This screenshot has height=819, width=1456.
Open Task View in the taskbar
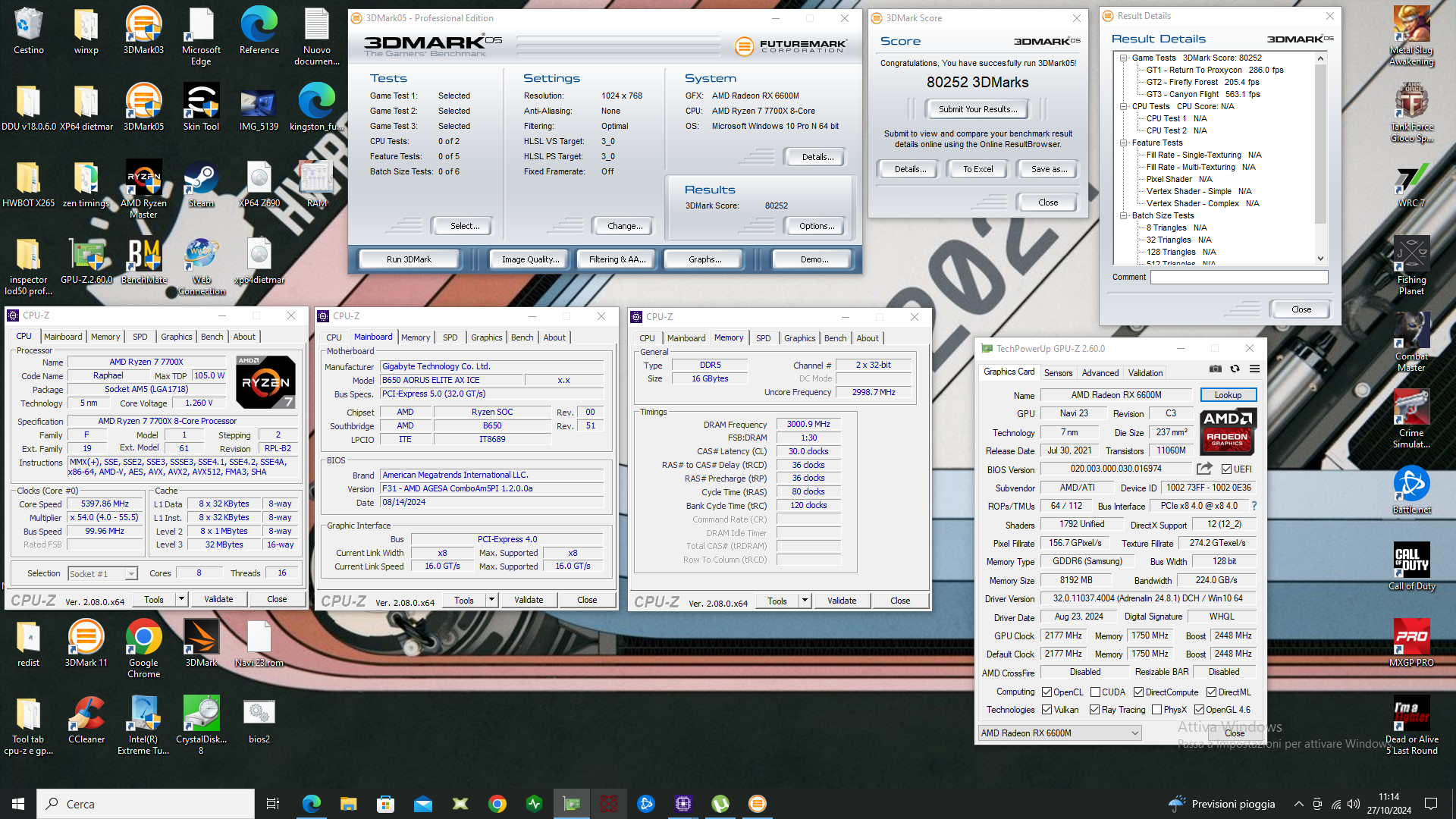273,804
